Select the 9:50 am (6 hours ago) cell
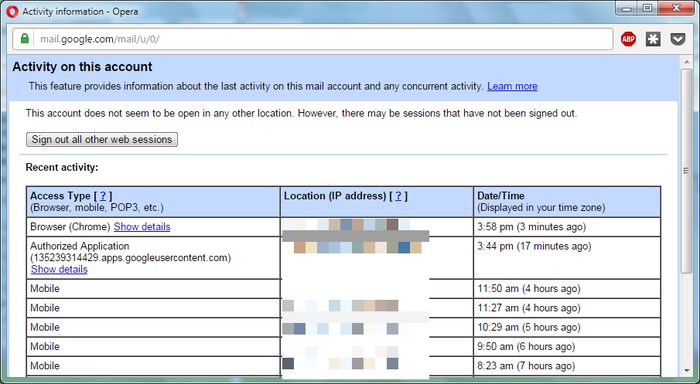700x384 pixels. (567, 346)
